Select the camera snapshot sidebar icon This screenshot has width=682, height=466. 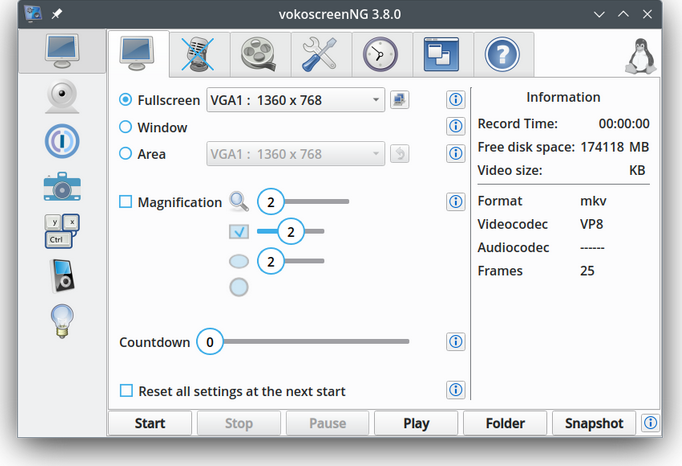click(x=61, y=187)
